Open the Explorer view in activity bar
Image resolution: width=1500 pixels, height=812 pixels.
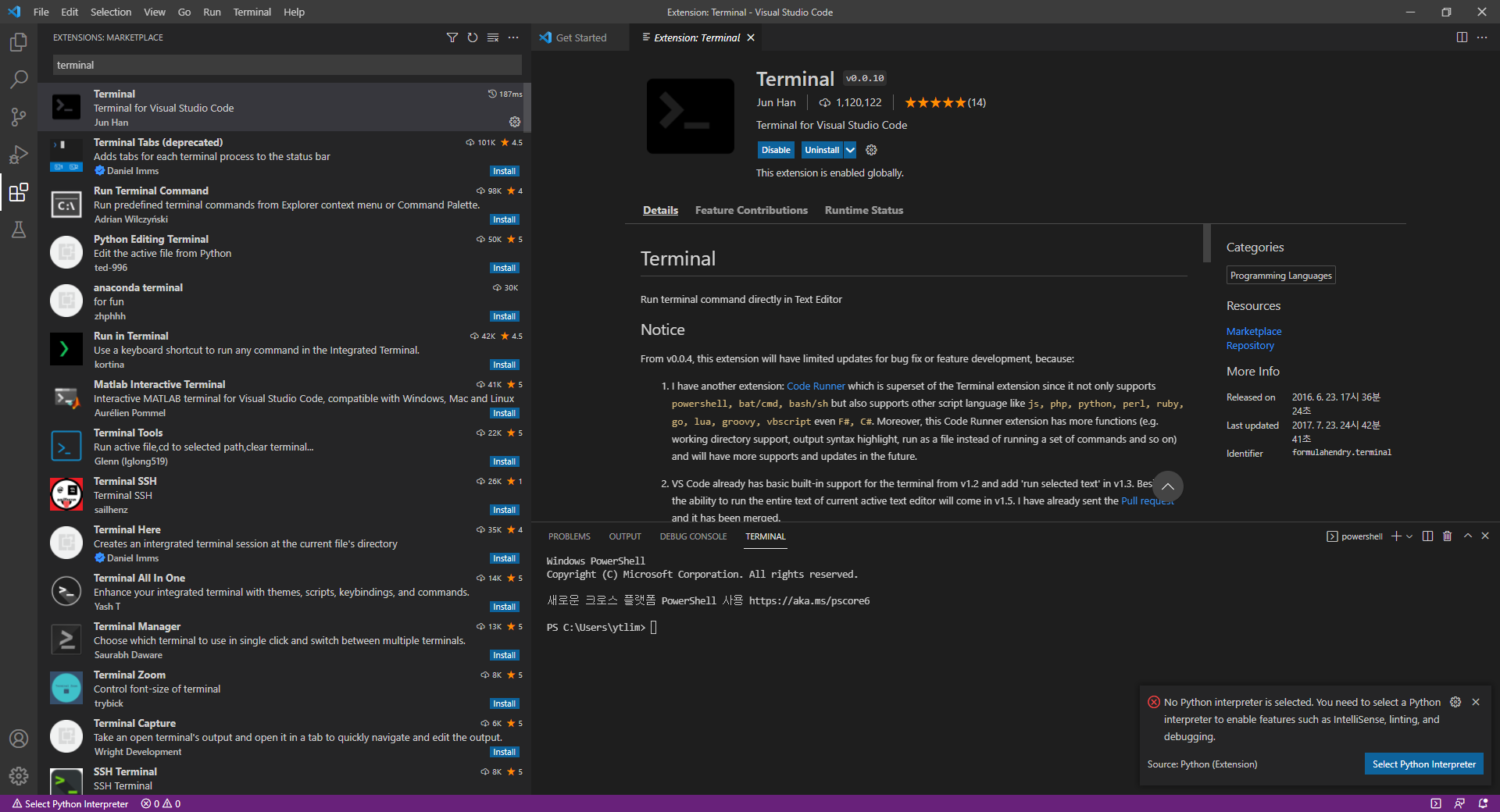19,42
